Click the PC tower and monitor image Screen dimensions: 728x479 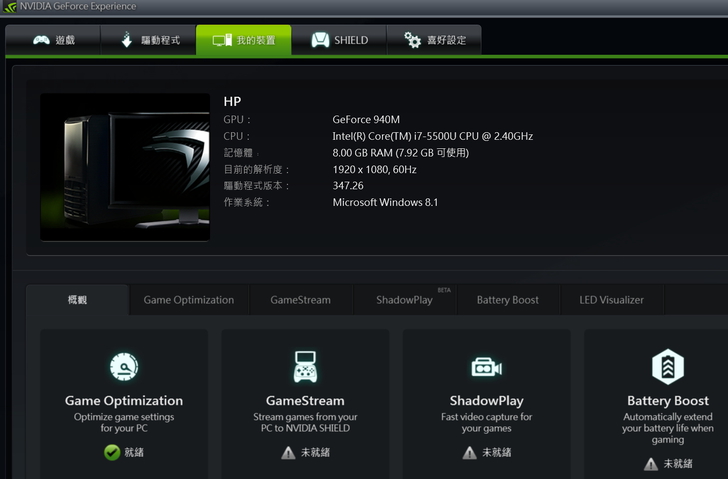pyautogui.click(x=125, y=167)
